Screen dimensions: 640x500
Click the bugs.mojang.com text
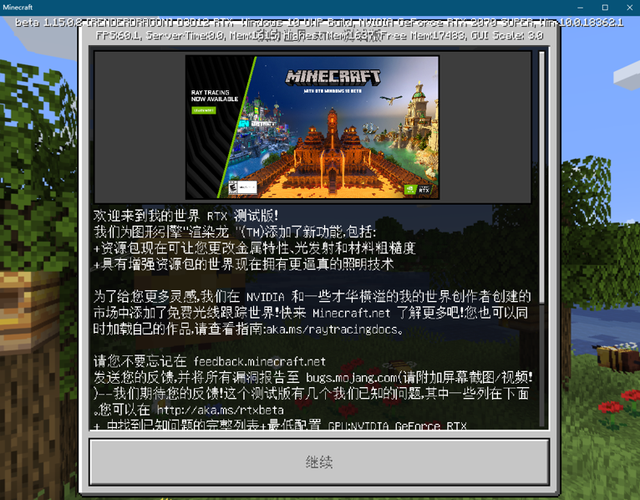[351, 377]
